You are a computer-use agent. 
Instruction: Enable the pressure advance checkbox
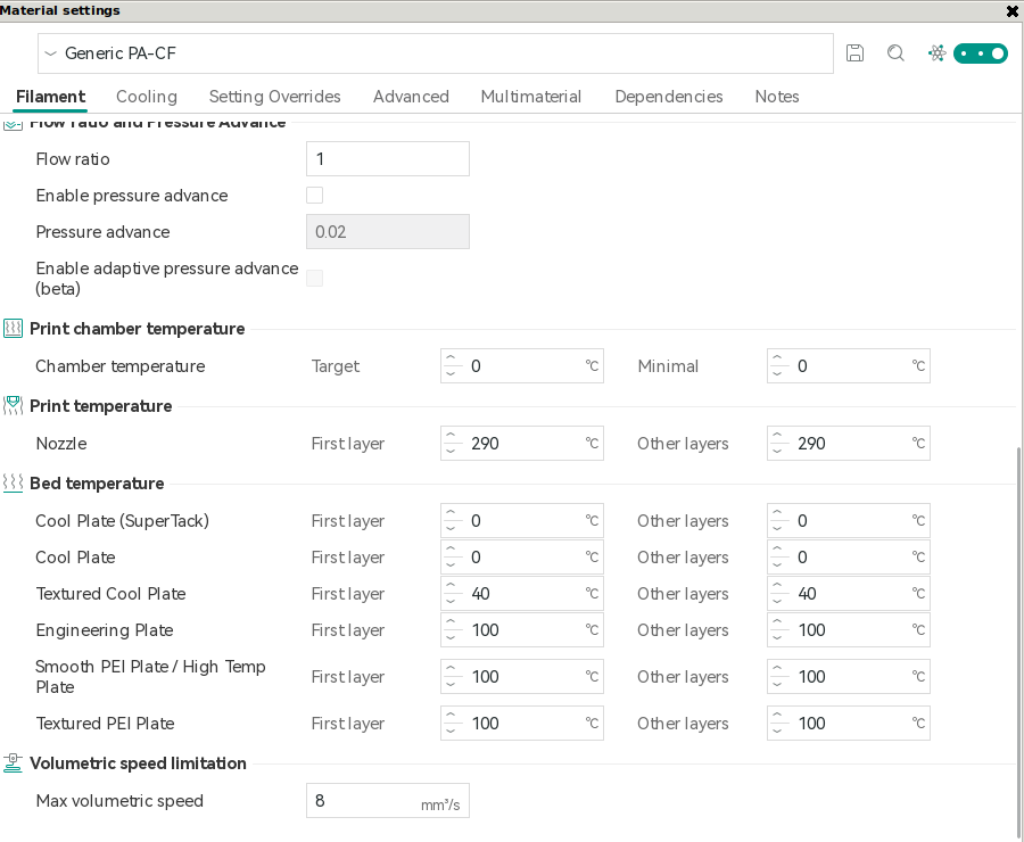pyautogui.click(x=315, y=195)
